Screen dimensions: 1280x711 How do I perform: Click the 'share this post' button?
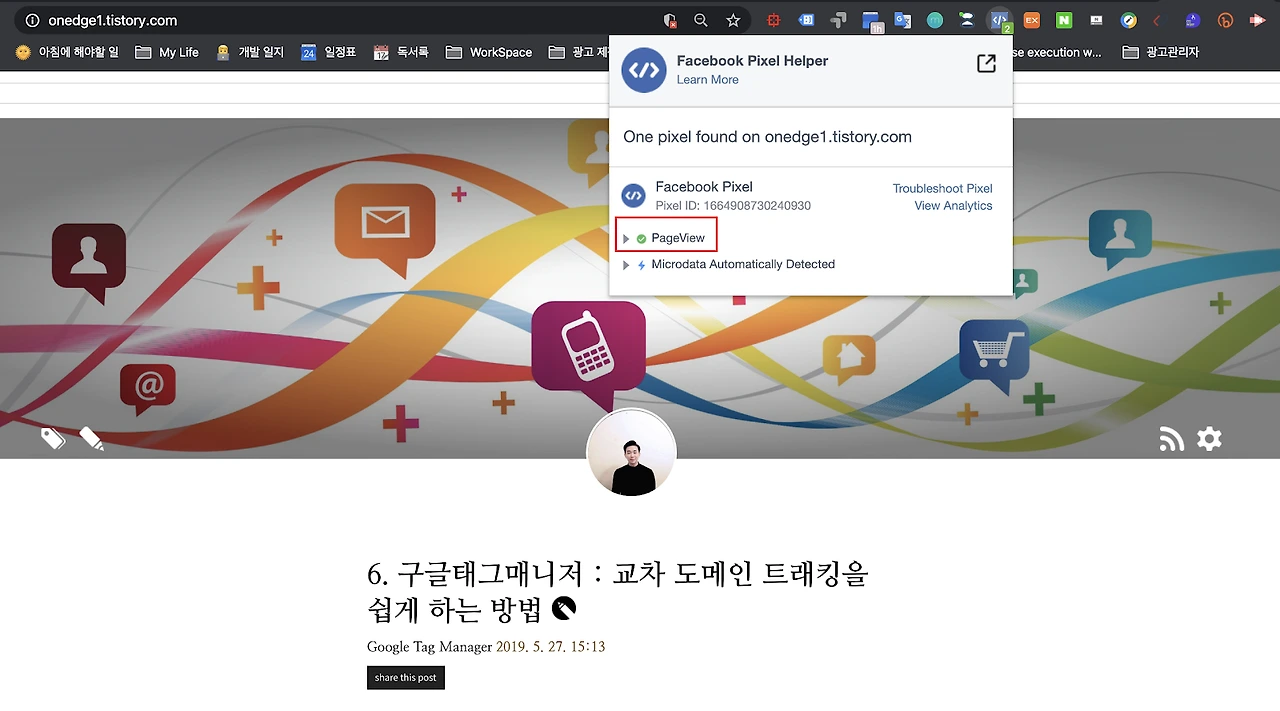coord(405,678)
